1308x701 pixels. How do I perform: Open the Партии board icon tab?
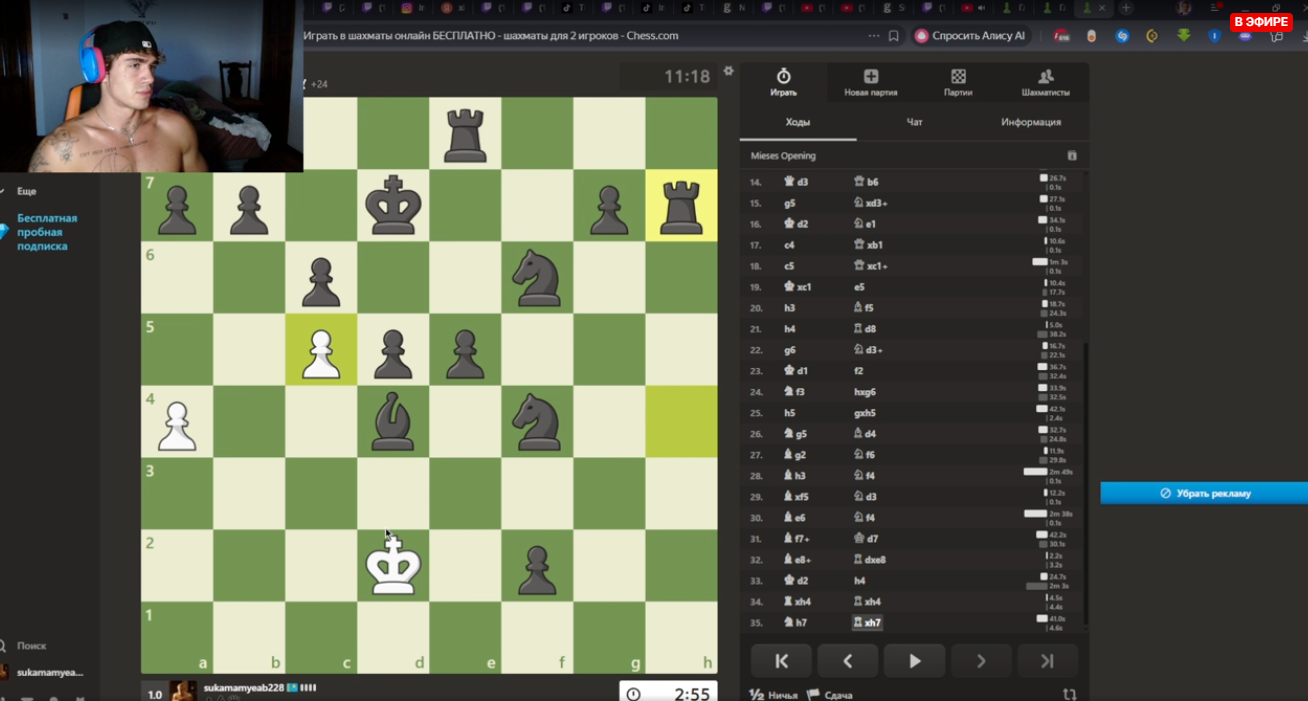(958, 82)
